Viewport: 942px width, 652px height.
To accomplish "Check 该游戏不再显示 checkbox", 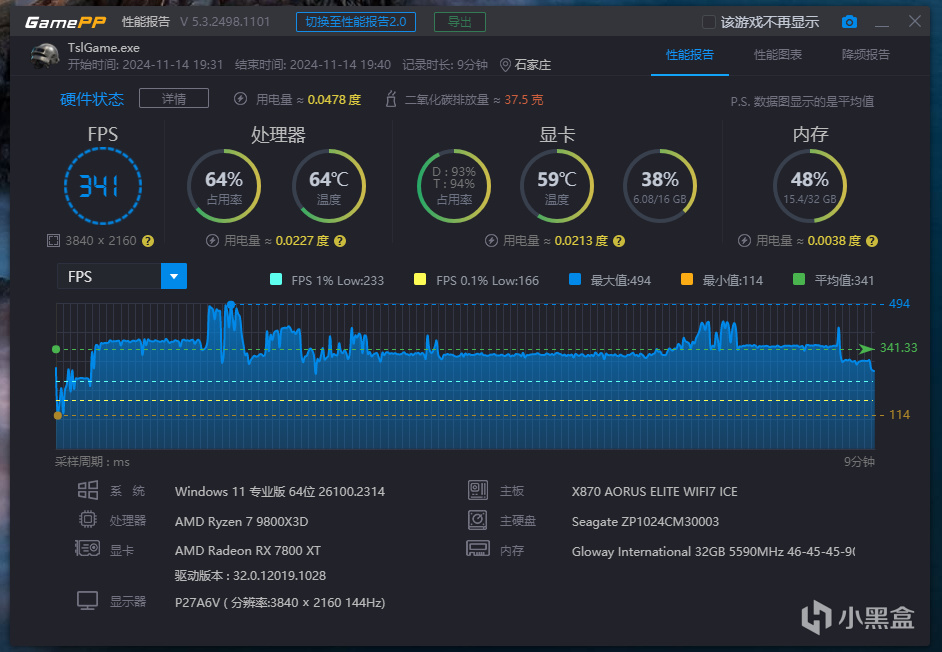I will 709,22.
